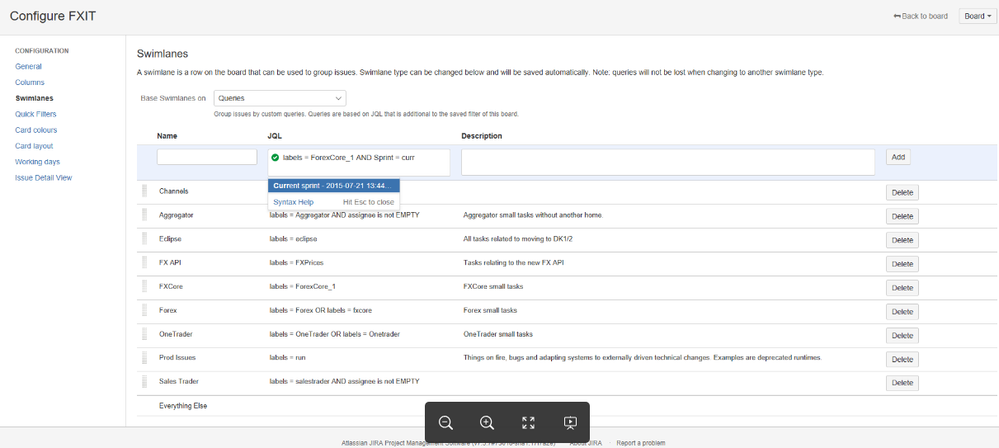Click the FX API swimlane name
The width and height of the screenshot is (999, 448).
170,263
